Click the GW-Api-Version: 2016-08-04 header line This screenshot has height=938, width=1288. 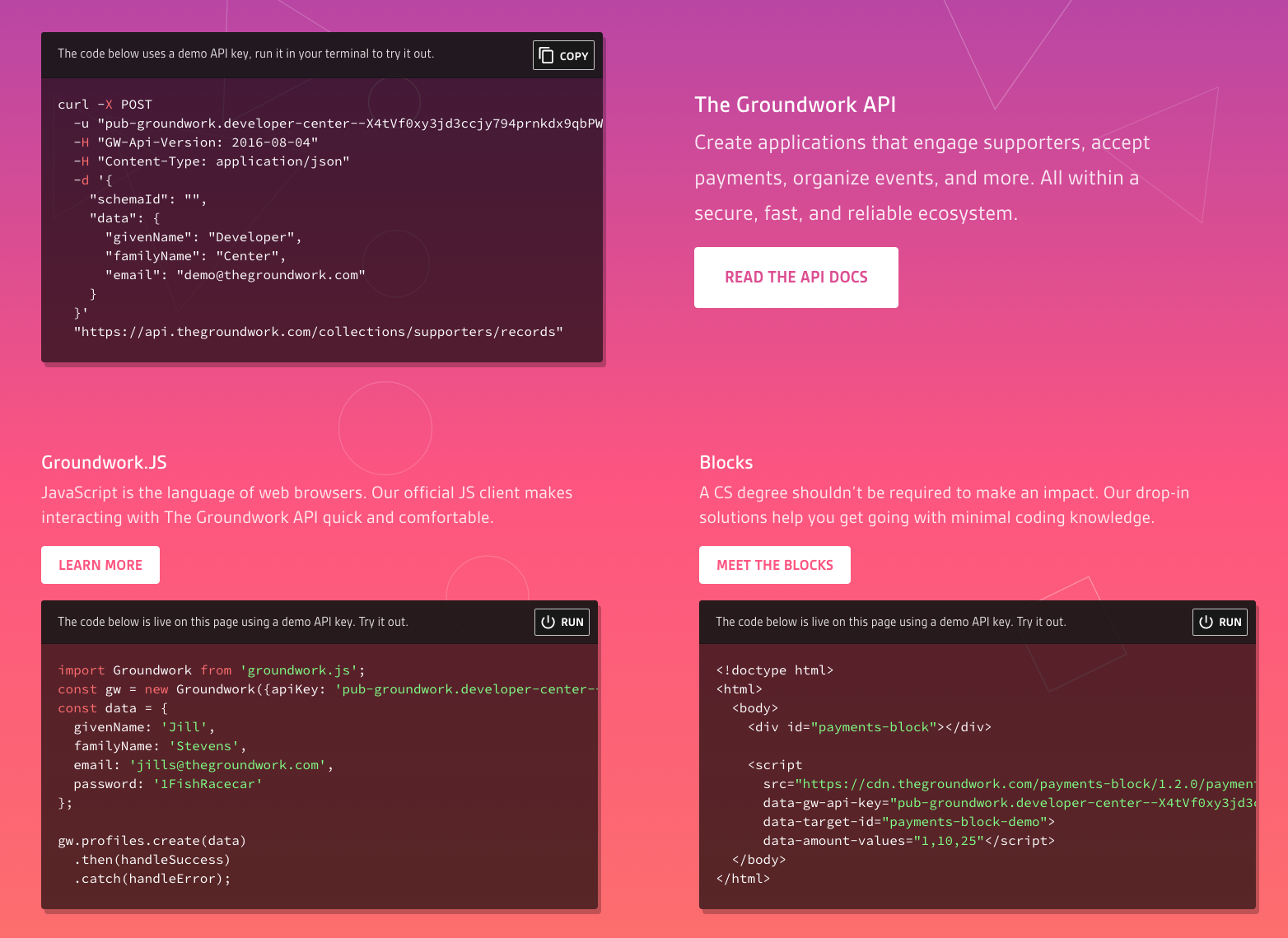[x=196, y=142]
